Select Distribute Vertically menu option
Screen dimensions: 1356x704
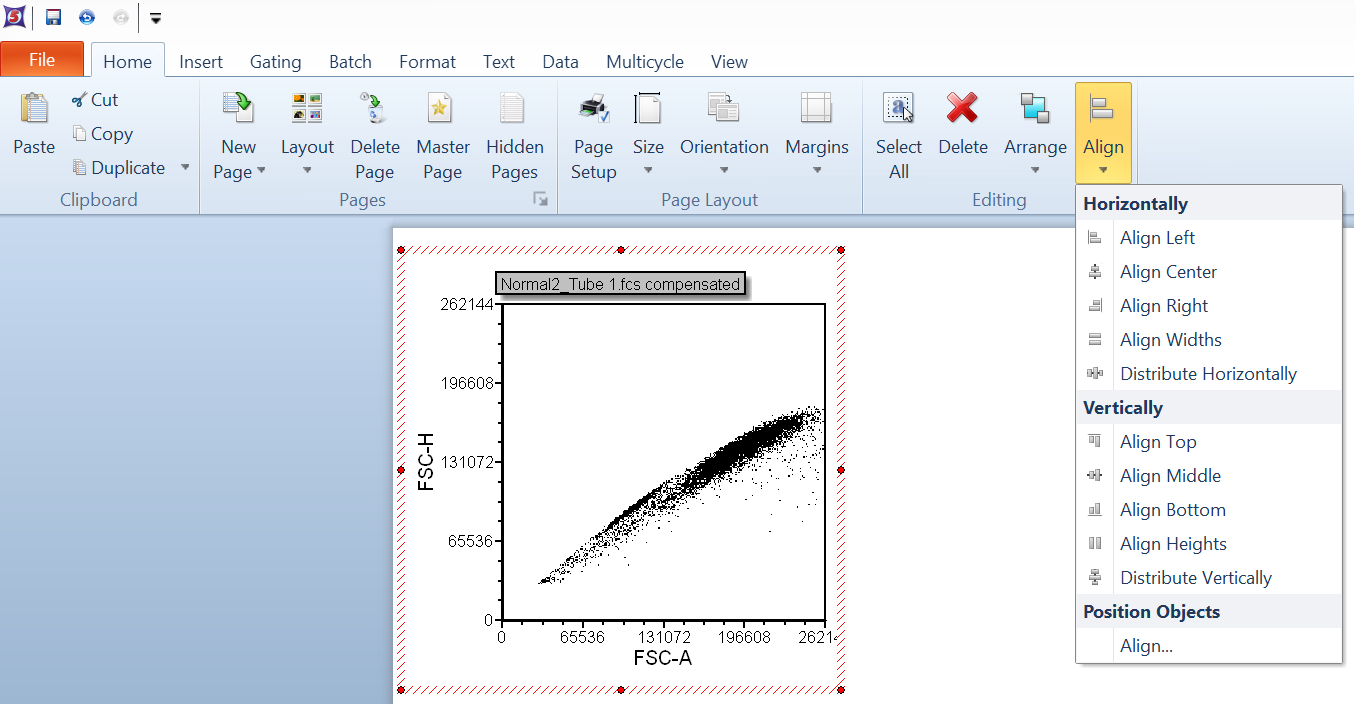click(x=1195, y=578)
